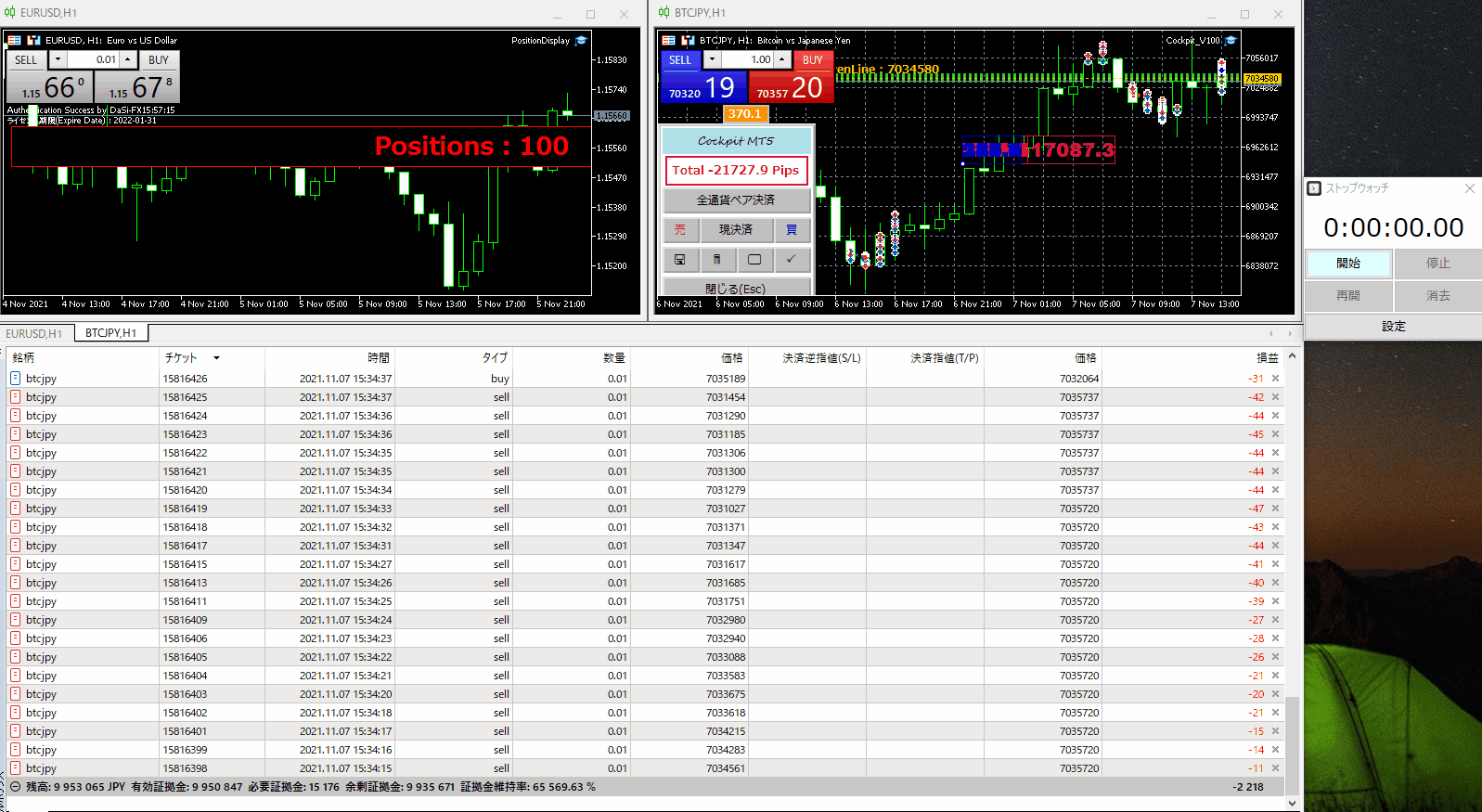Open stopwatch 設定 settings button
Image resolution: width=1482 pixels, height=812 pixels.
(1393, 327)
